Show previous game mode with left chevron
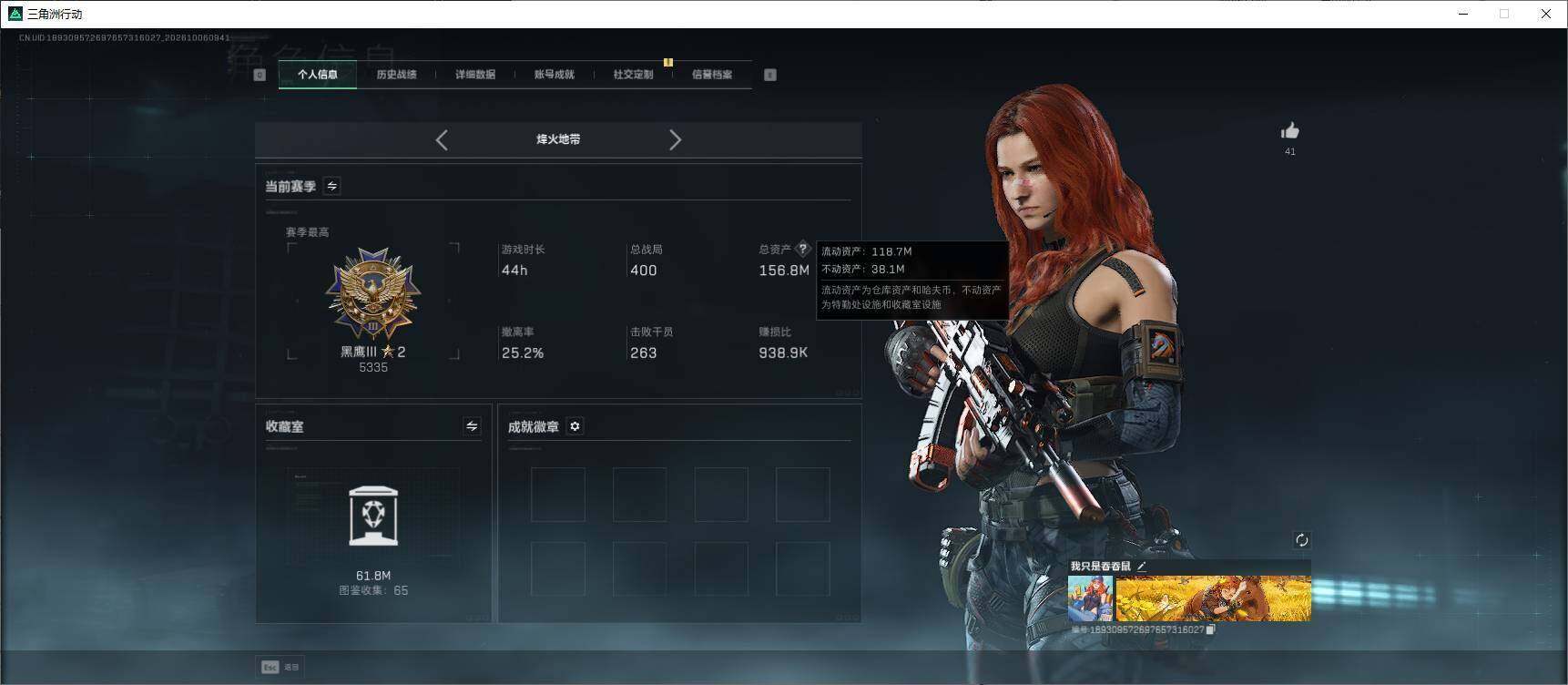The height and width of the screenshot is (685, 1568). tap(442, 139)
